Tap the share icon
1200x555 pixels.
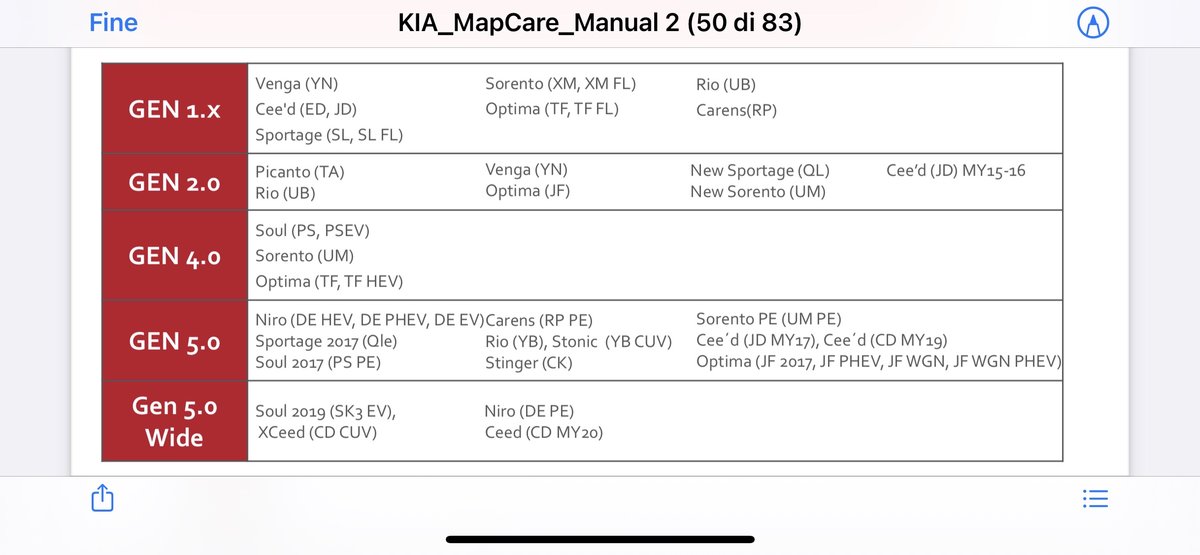(x=103, y=497)
